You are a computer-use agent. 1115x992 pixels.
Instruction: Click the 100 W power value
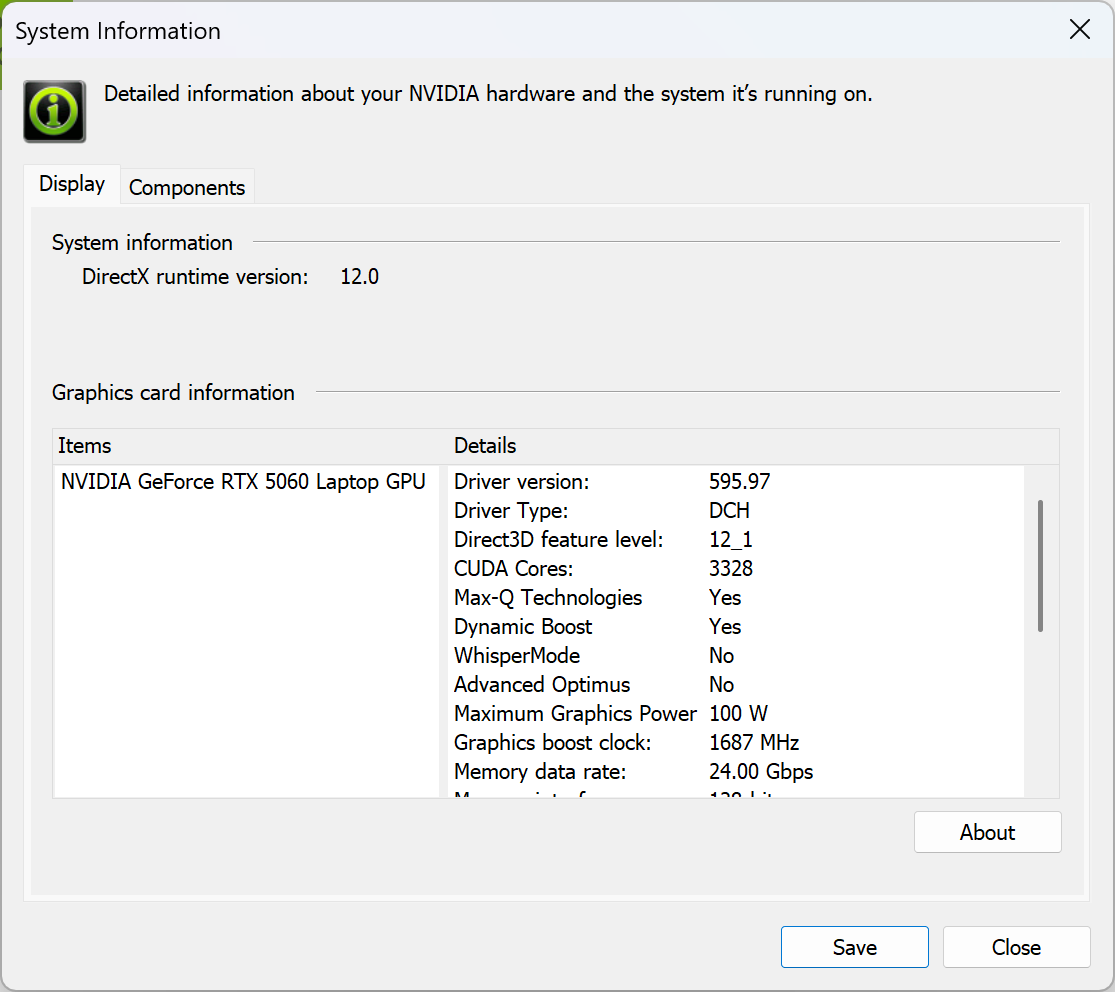[739, 713]
